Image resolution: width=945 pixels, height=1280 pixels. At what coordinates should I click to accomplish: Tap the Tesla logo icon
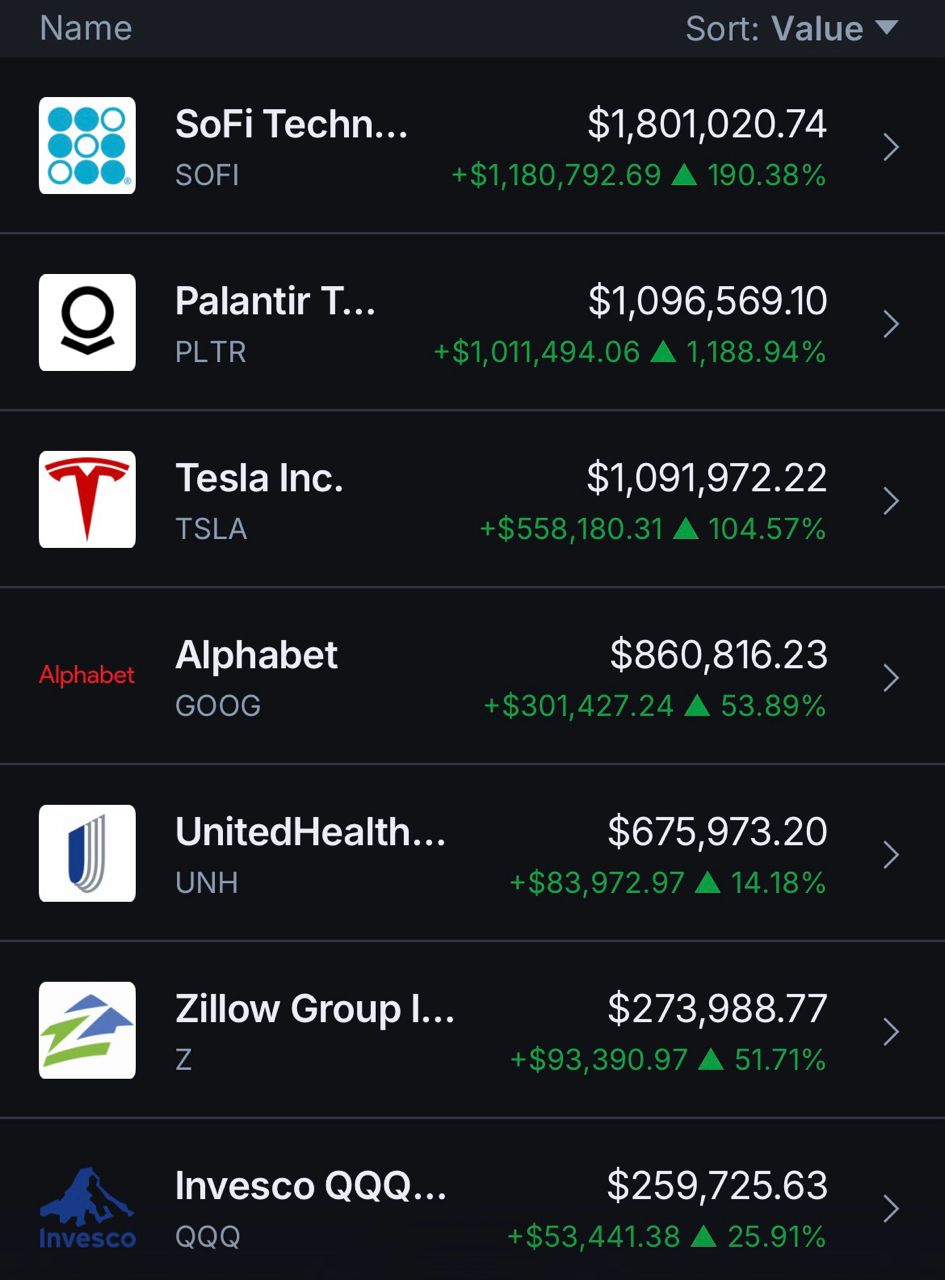[87, 500]
